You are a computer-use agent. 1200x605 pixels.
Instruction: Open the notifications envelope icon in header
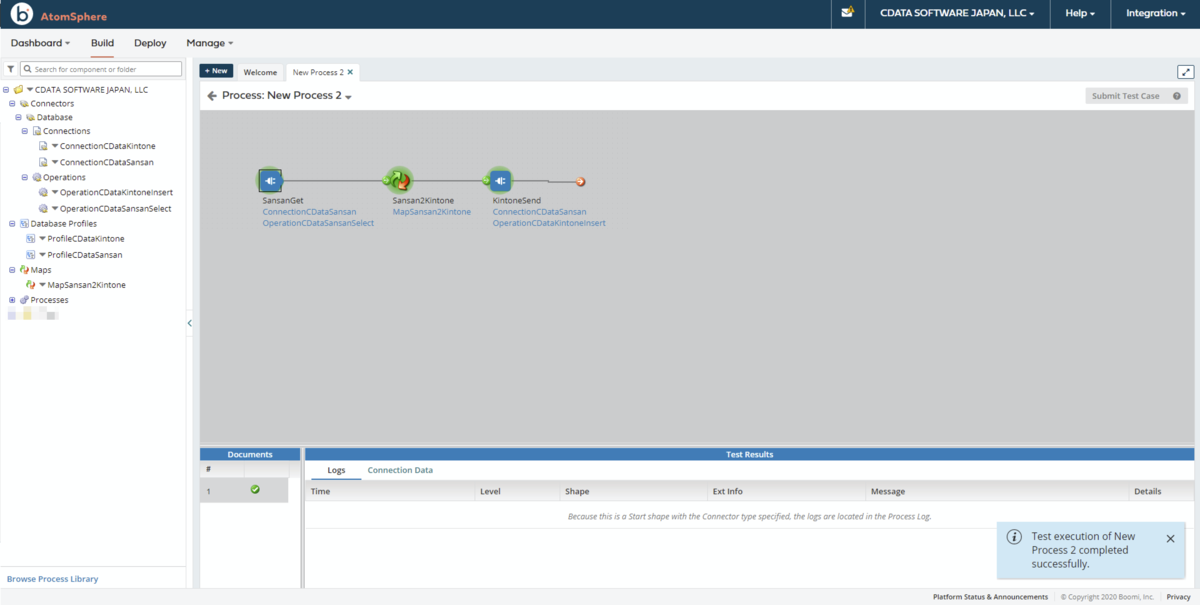click(848, 13)
